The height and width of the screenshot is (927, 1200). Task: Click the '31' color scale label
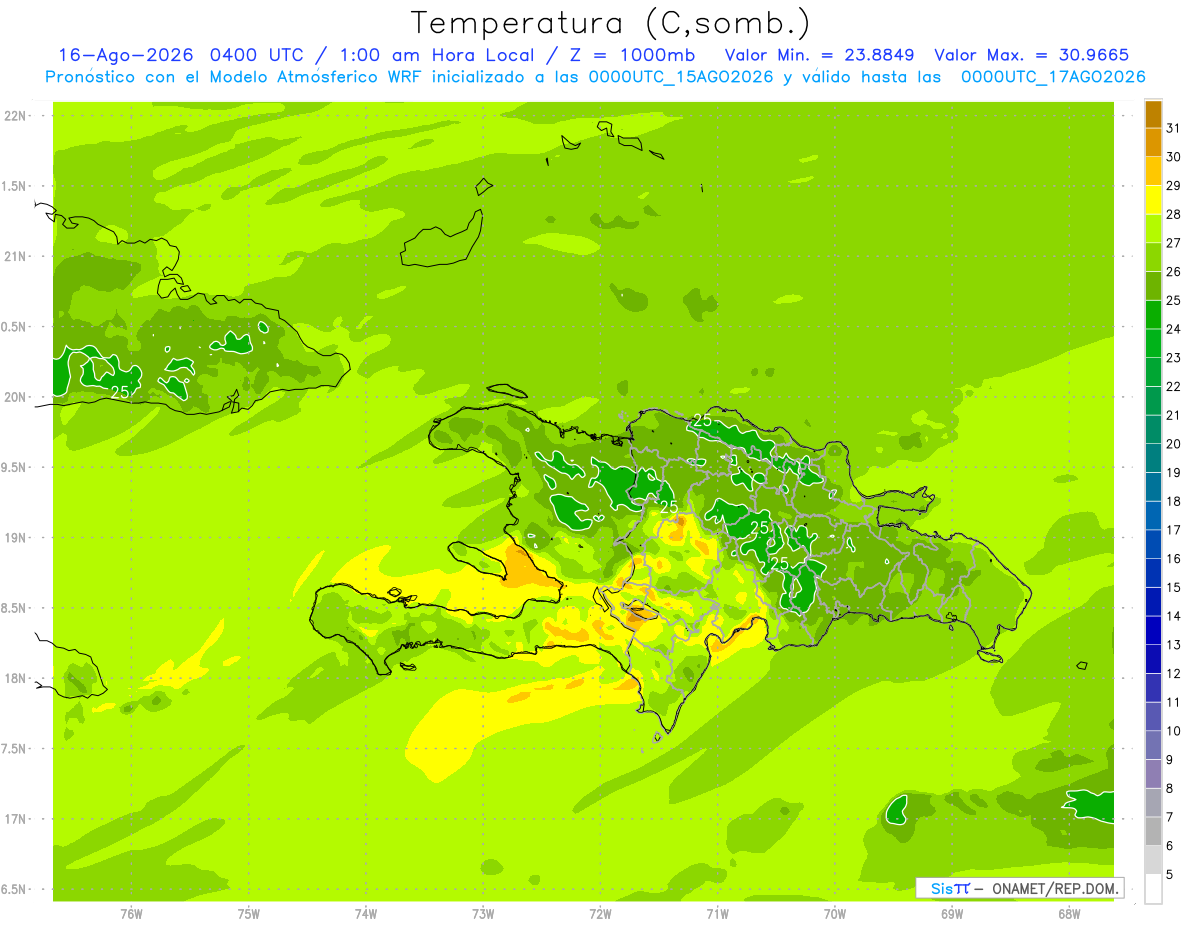point(1173,128)
